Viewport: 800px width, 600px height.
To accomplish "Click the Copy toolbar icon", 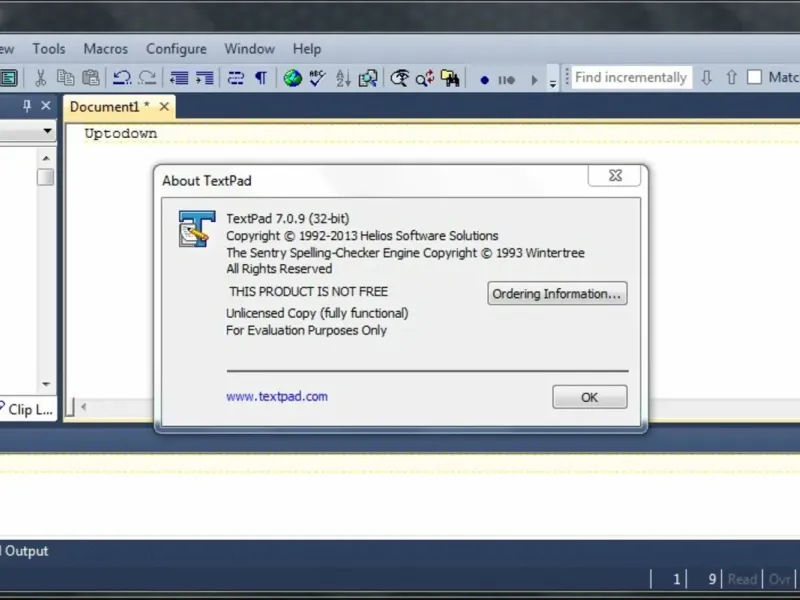I will pos(65,78).
